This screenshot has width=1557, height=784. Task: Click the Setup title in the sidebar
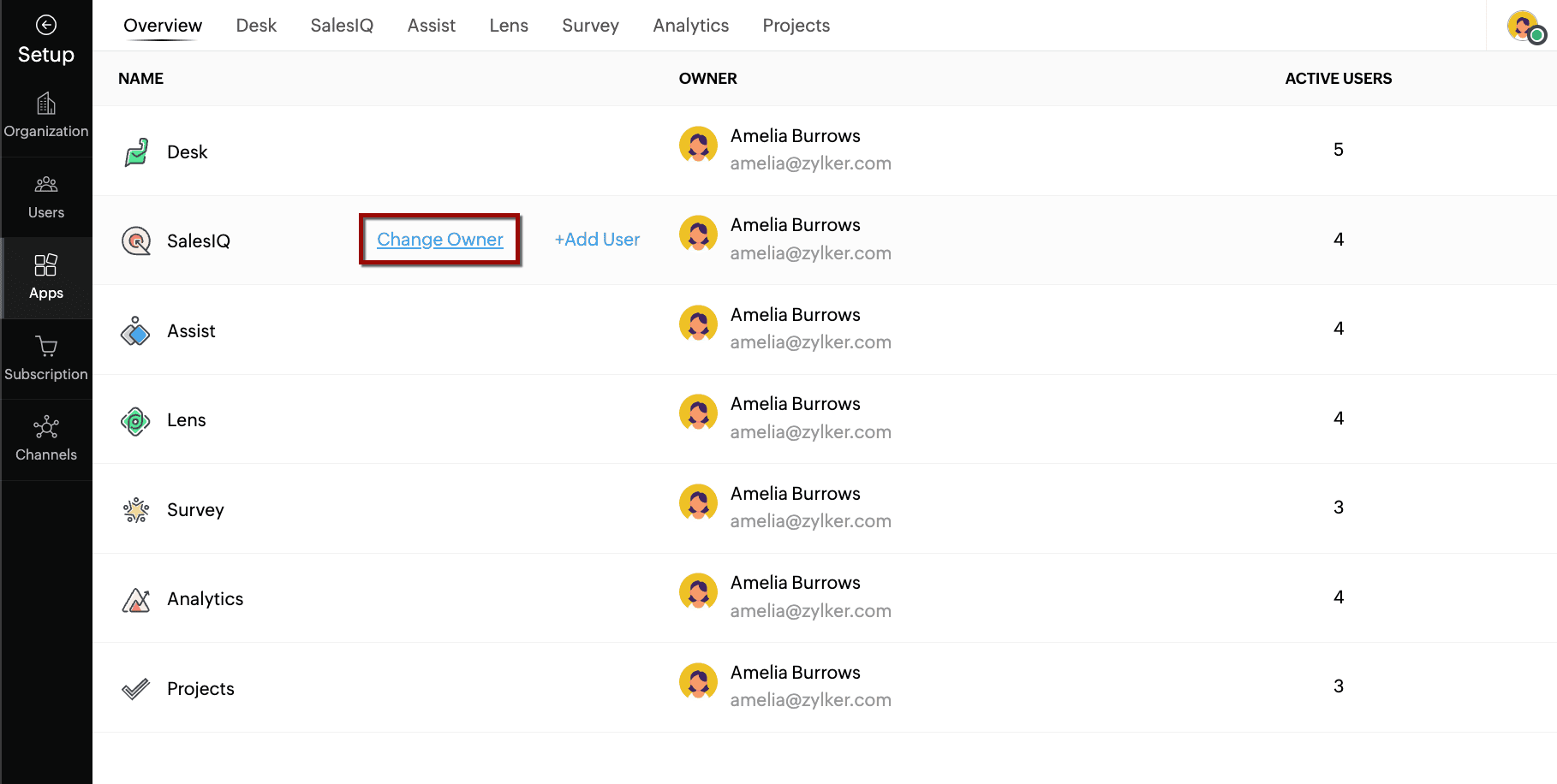tap(46, 55)
